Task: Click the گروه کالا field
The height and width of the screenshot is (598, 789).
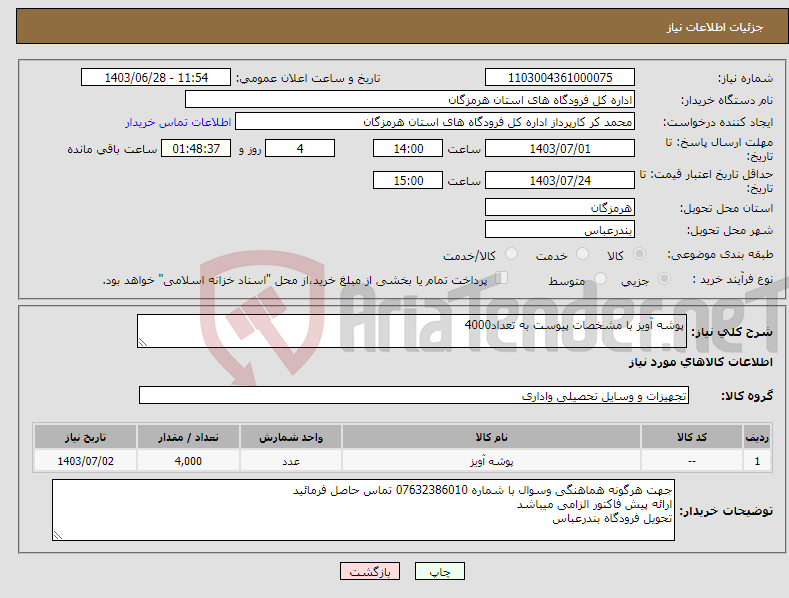Action: coord(414,396)
